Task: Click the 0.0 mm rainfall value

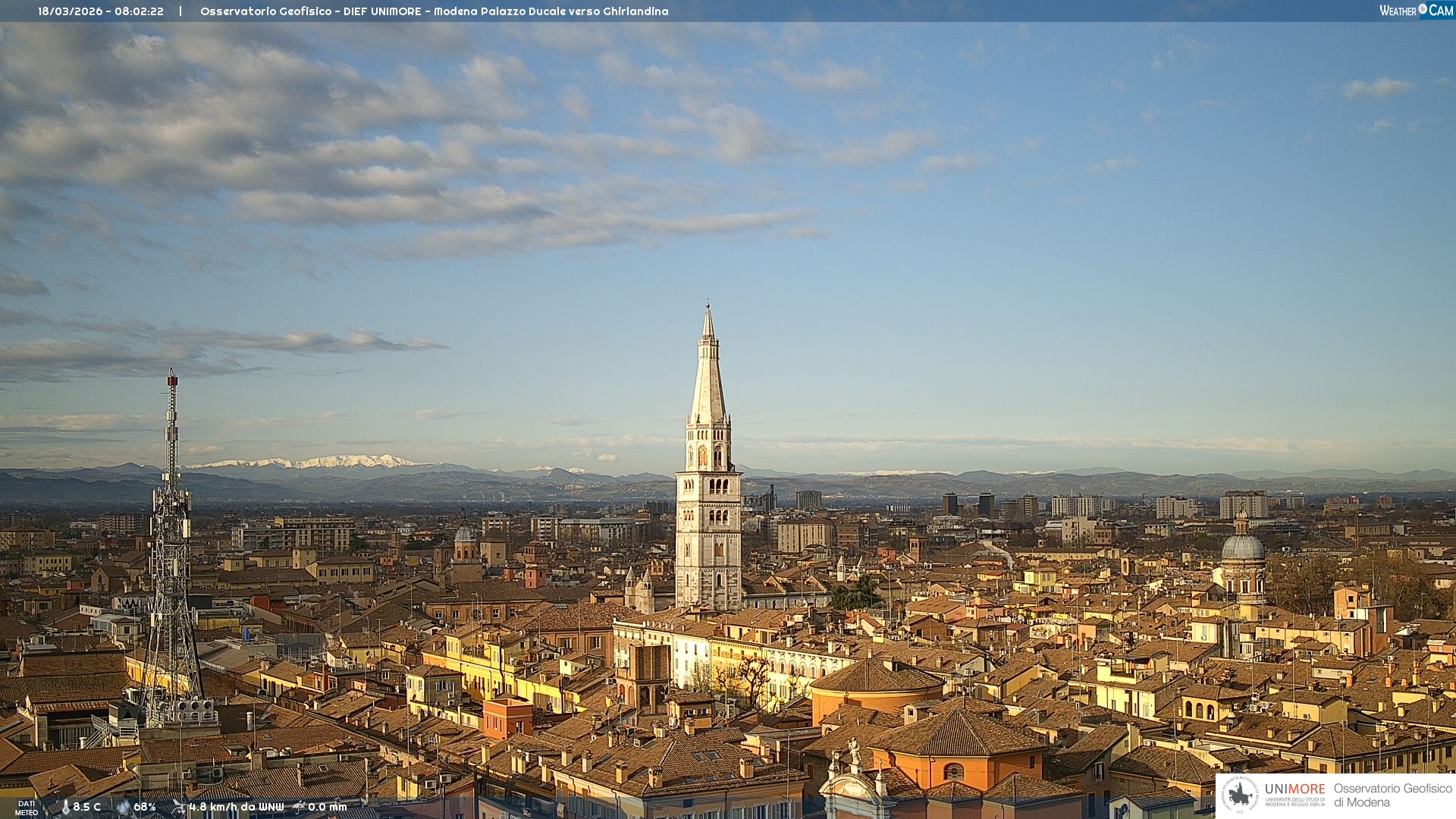Action: [x=328, y=807]
